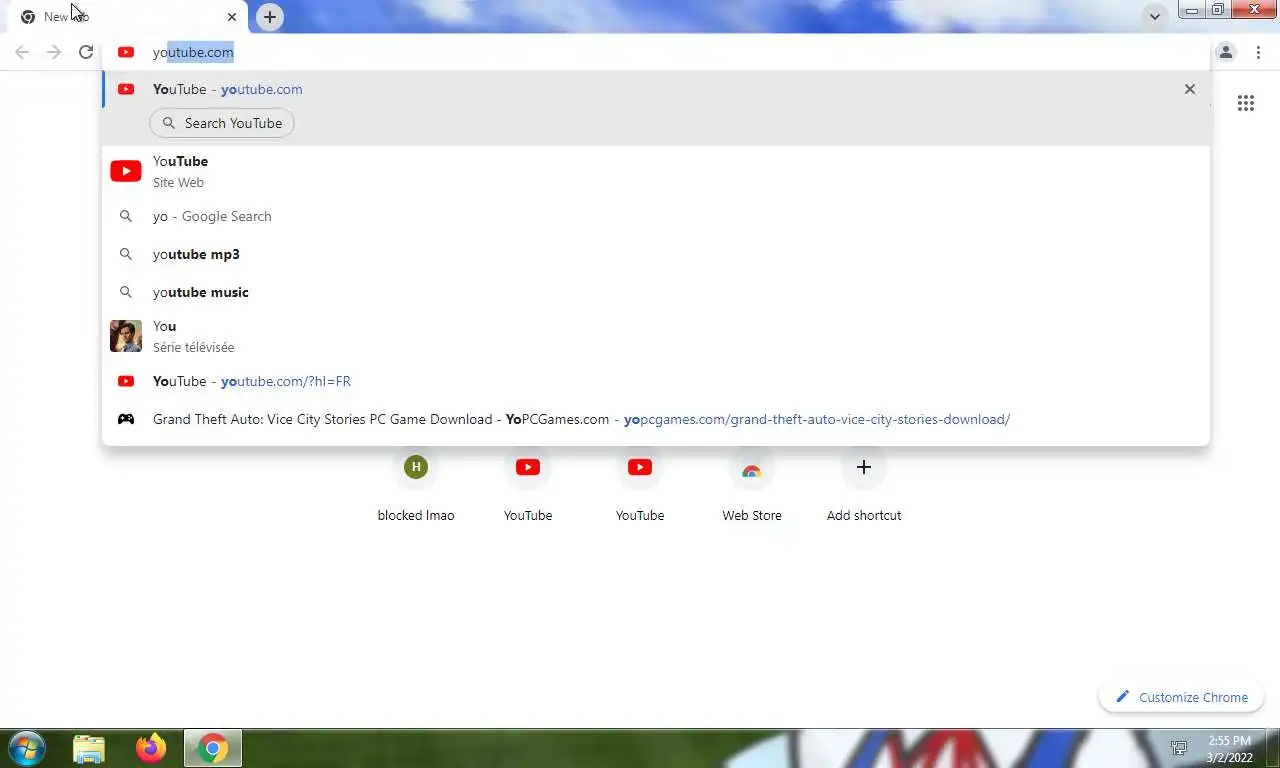The width and height of the screenshot is (1280, 768).
Task: Choose the You Série télévisée suggestion
Action: 656,336
